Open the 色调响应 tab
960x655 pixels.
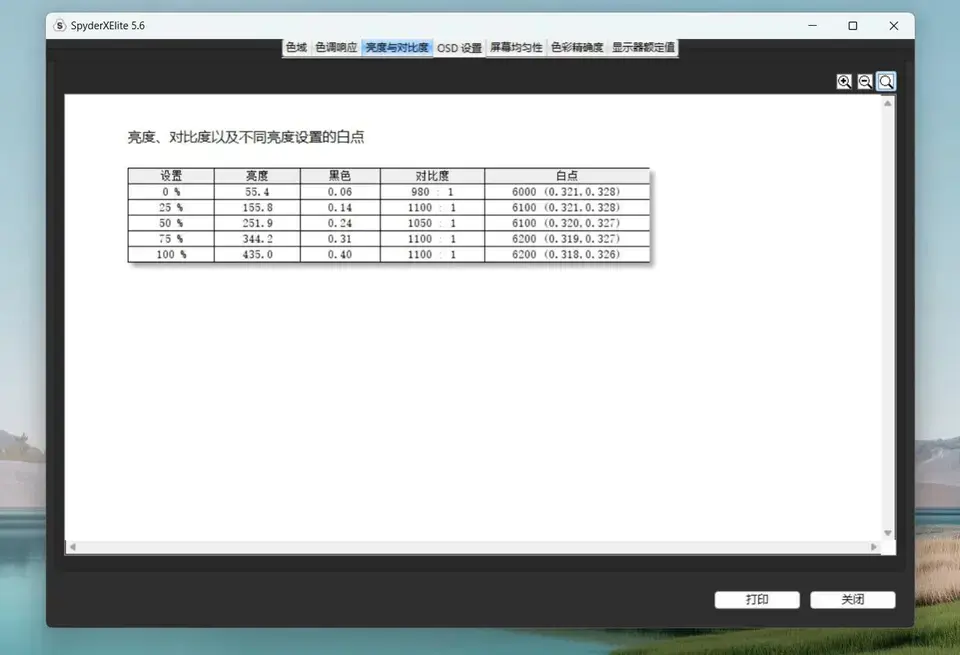pos(336,47)
